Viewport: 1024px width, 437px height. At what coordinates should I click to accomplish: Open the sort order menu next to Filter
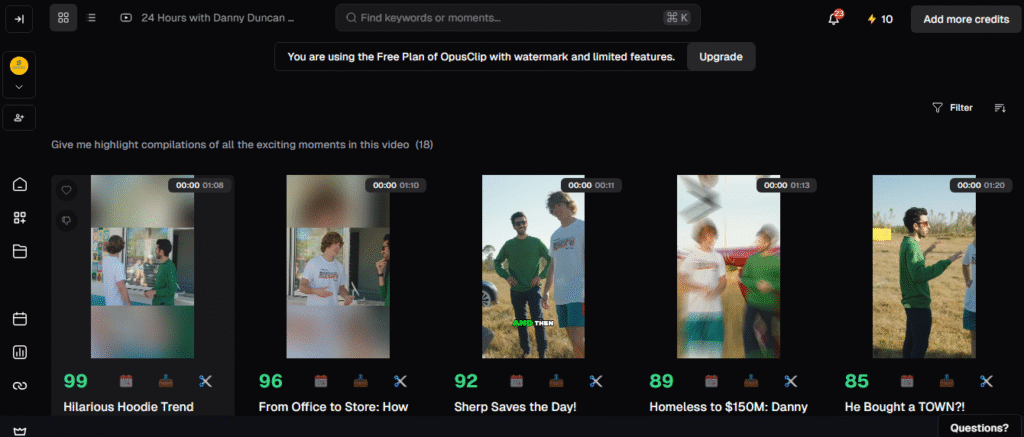click(999, 108)
